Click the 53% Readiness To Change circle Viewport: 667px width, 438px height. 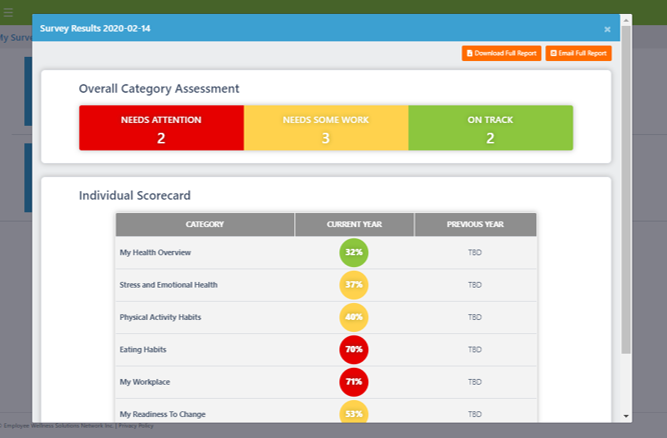pos(354,413)
